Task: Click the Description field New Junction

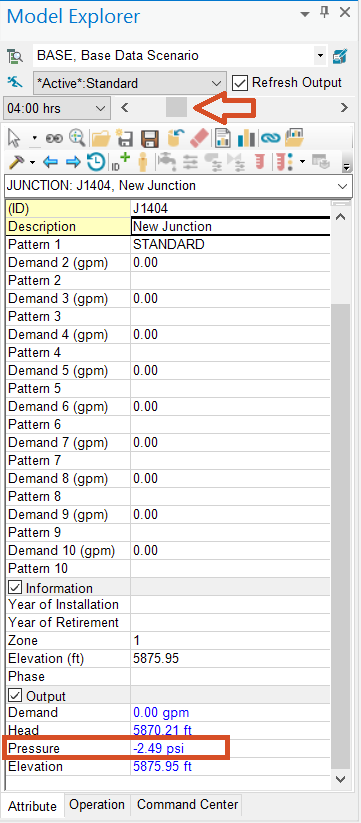Action: coord(231,227)
